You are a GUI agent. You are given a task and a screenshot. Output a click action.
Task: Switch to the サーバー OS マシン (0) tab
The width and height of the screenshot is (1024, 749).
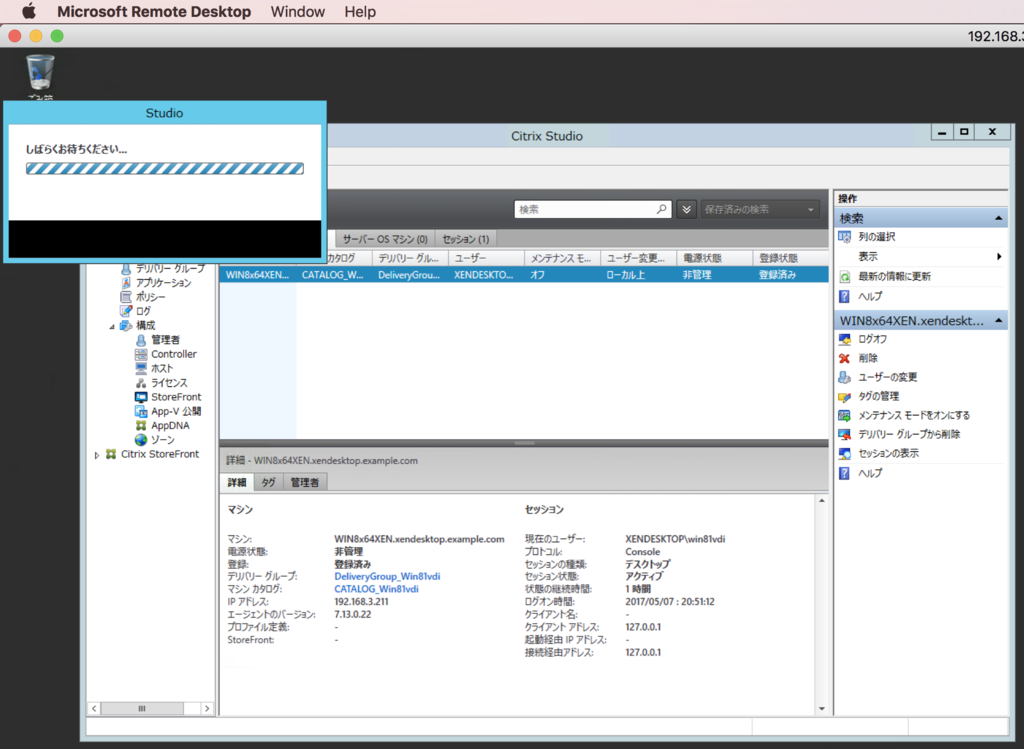pyautogui.click(x=385, y=239)
